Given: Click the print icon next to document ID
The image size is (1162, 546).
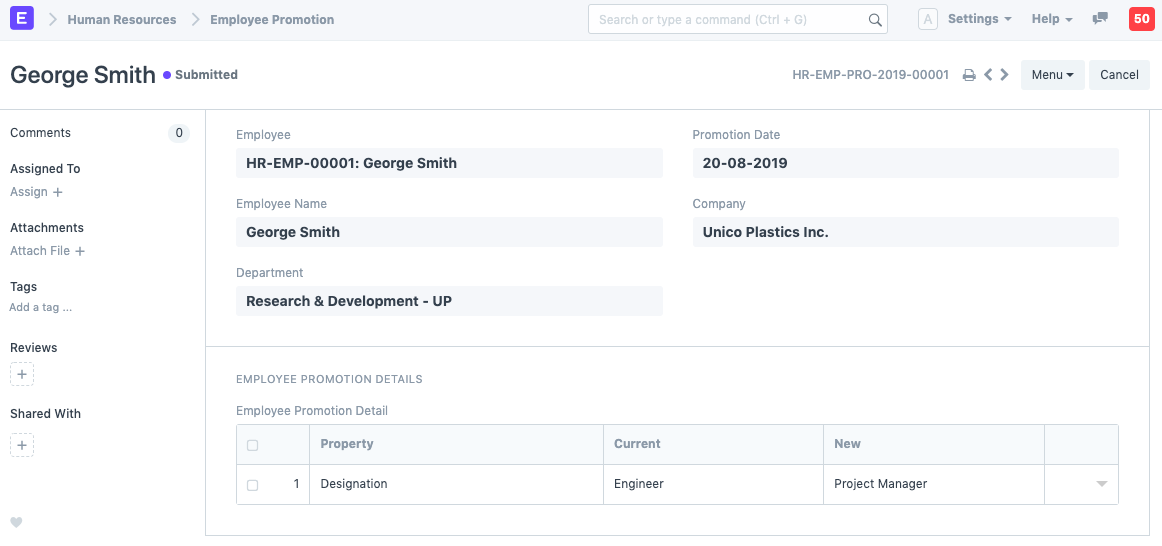Looking at the screenshot, I should coord(968,75).
